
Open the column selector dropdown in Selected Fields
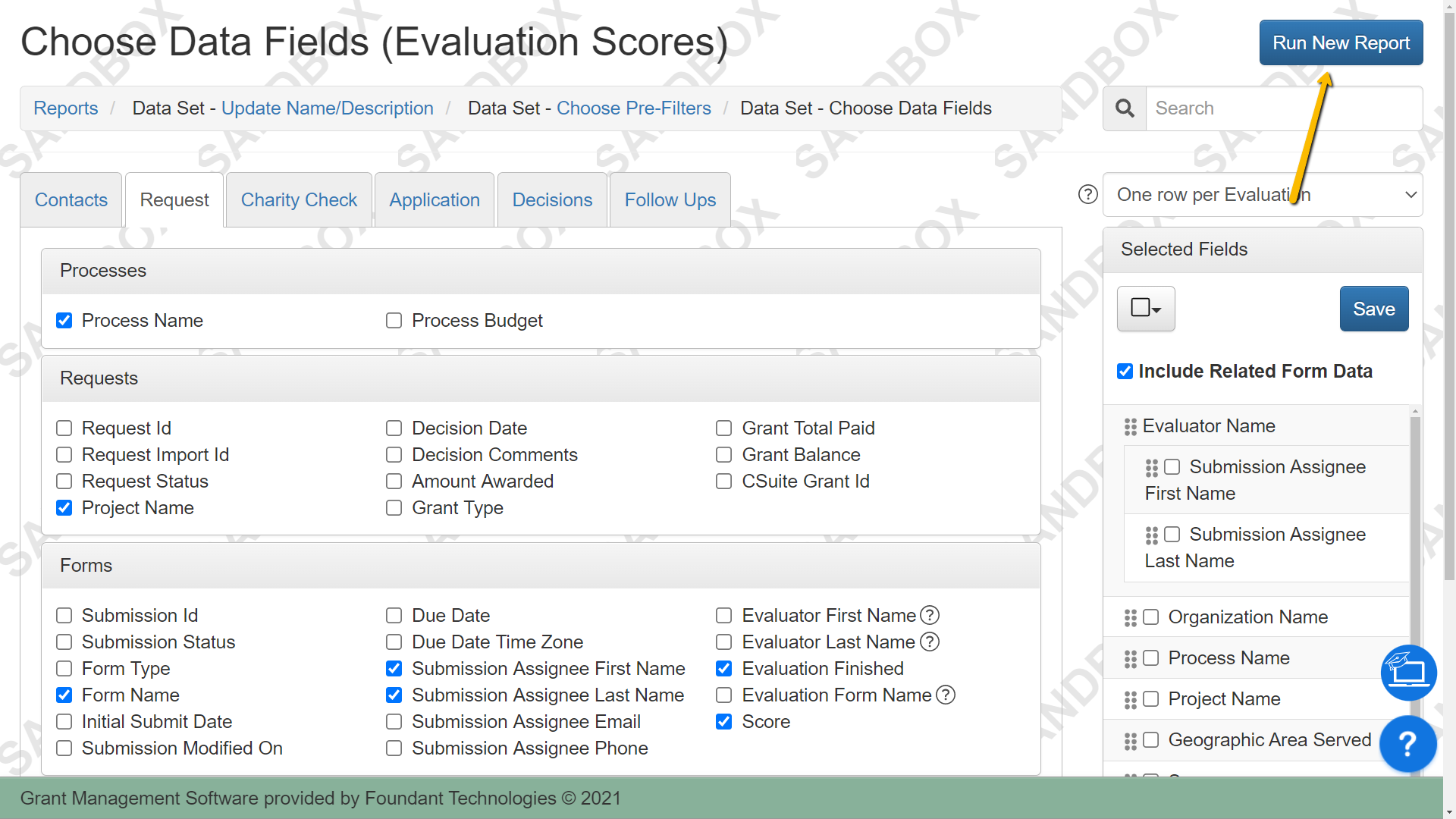1145,309
